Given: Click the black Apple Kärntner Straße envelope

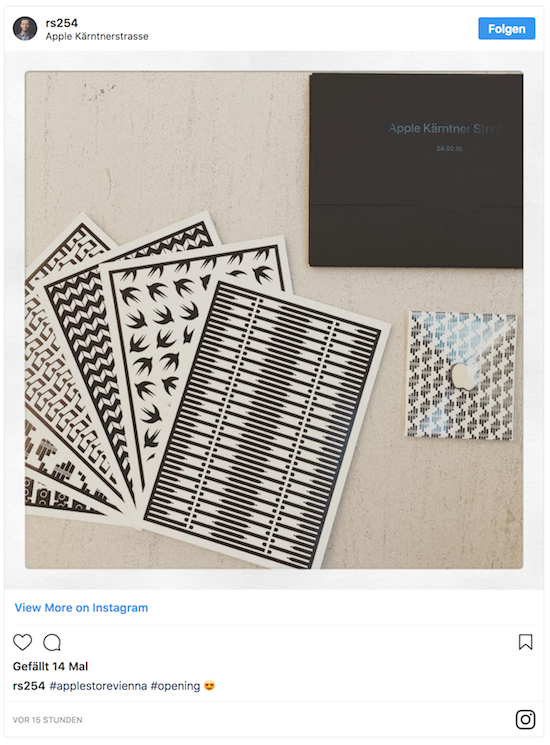Looking at the screenshot, I should click(x=416, y=170).
